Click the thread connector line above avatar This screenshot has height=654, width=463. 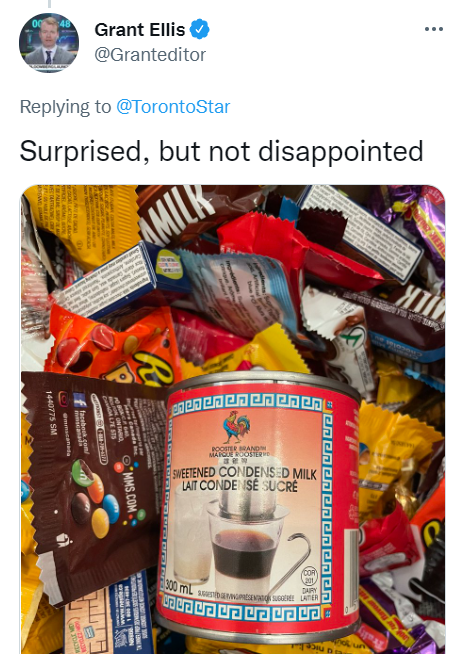(49, 4)
